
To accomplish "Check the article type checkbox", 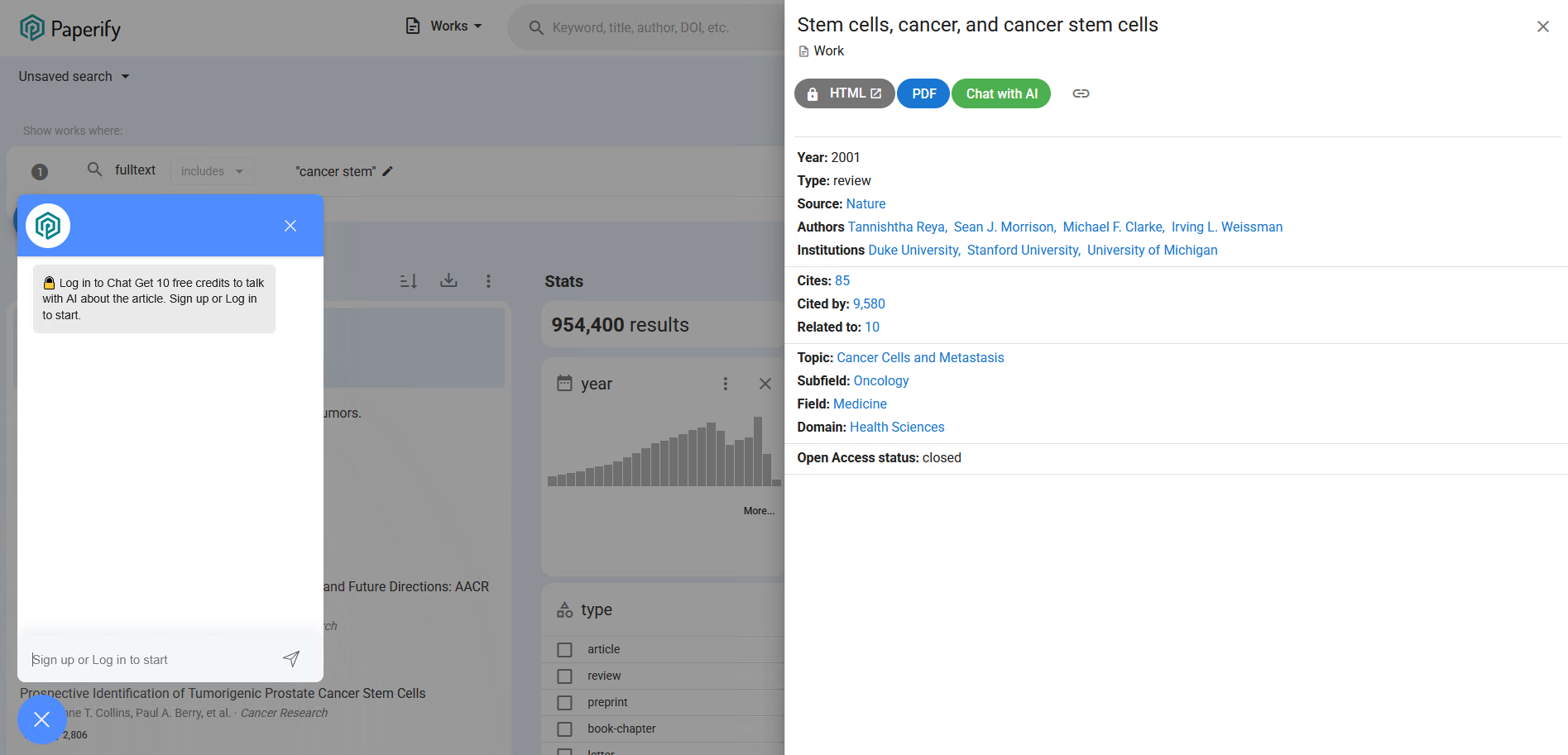I will coord(565,650).
